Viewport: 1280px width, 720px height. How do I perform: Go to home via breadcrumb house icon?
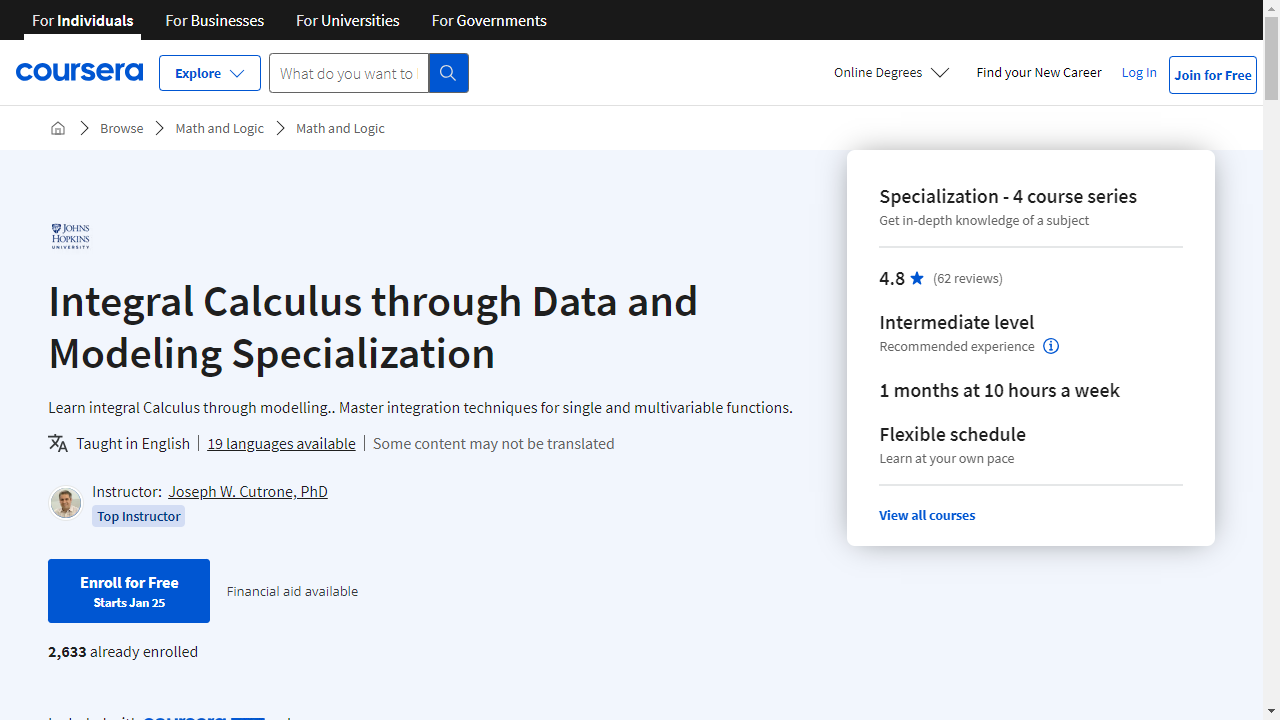(58, 128)
